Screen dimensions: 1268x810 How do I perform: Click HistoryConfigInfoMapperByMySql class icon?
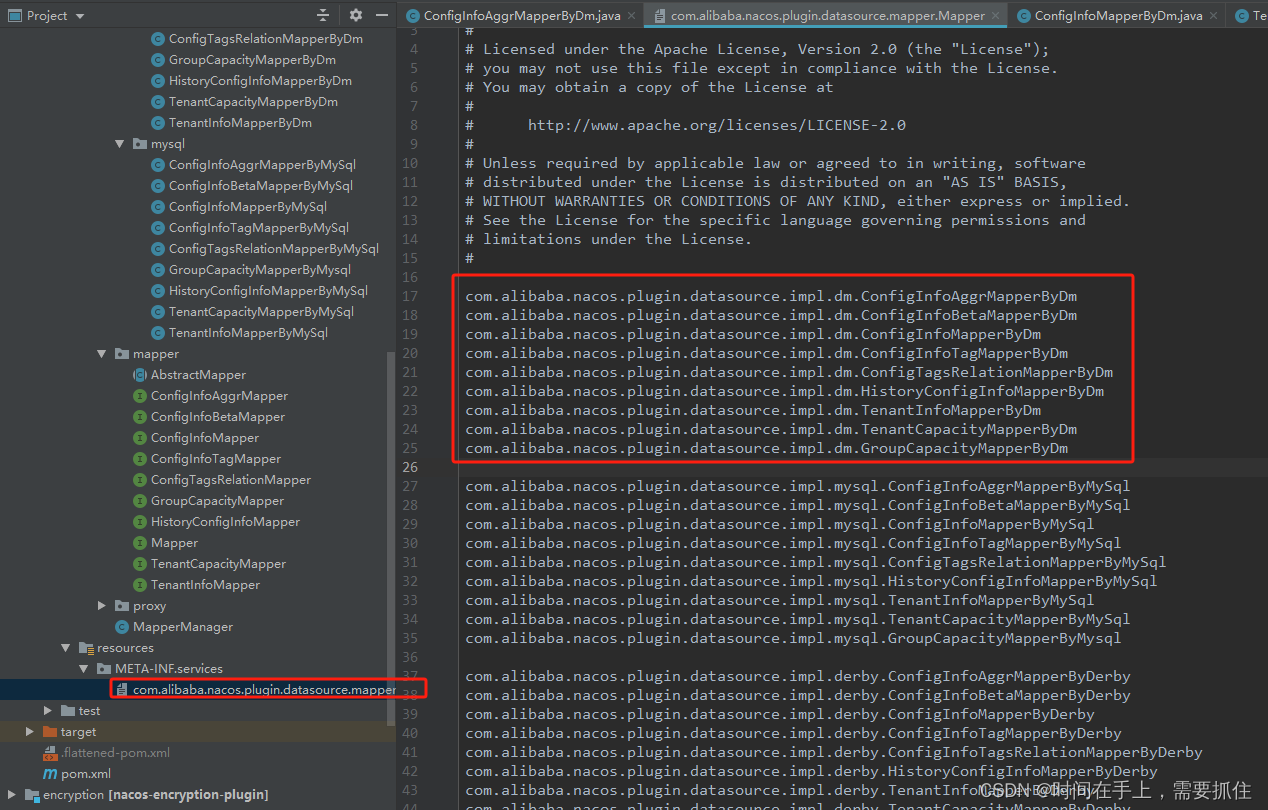coord(158,291)
